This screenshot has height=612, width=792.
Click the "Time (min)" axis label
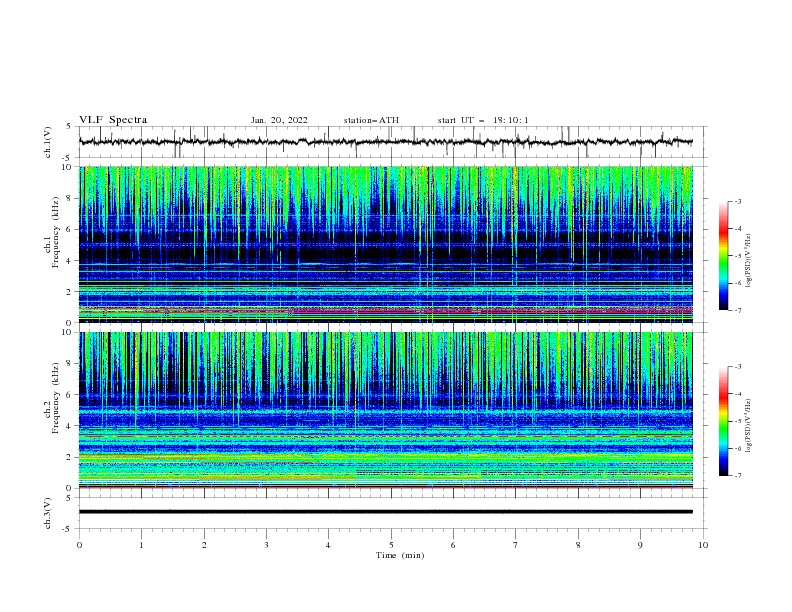coord(400,555)
